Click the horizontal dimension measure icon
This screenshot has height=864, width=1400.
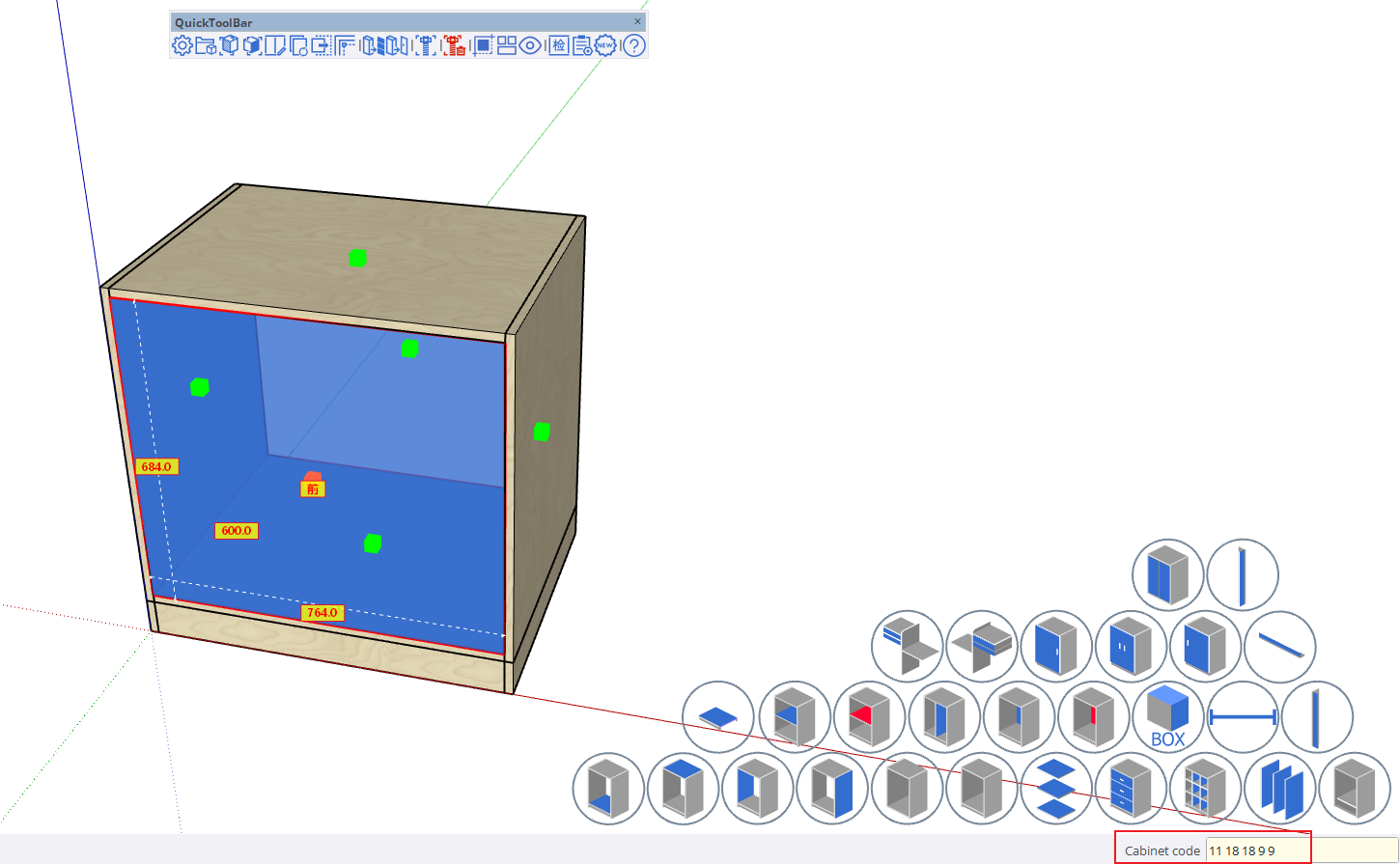point(1243,717)
